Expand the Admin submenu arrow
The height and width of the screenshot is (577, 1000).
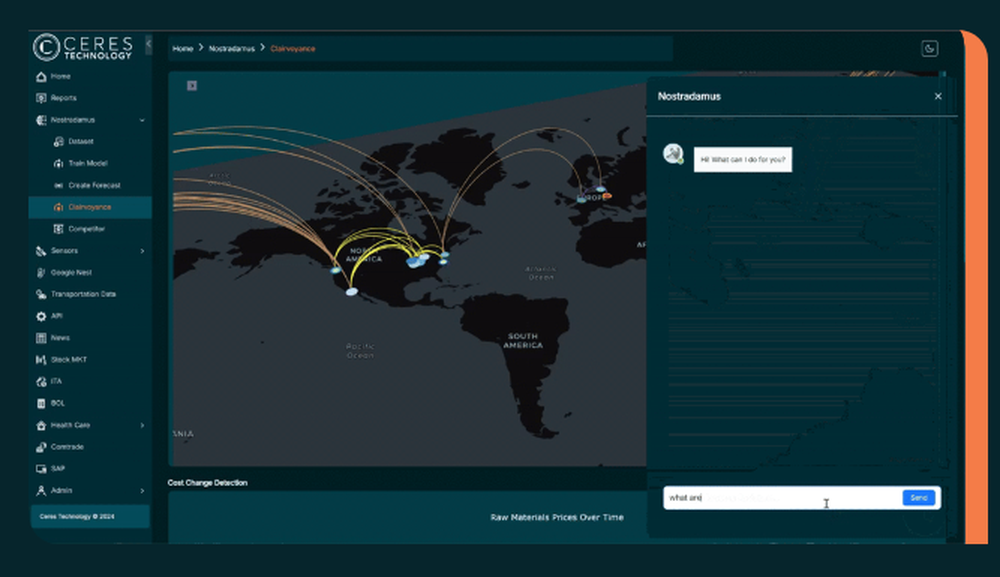142,491
